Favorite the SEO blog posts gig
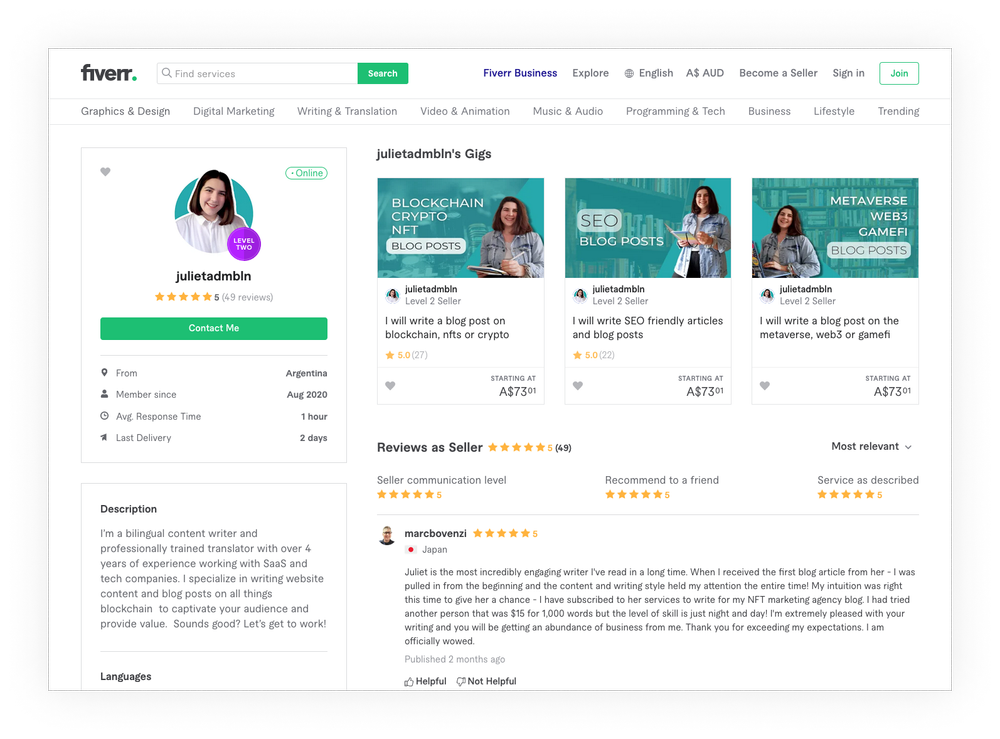Screen dimensions: 1000x739 click(577, 385)
